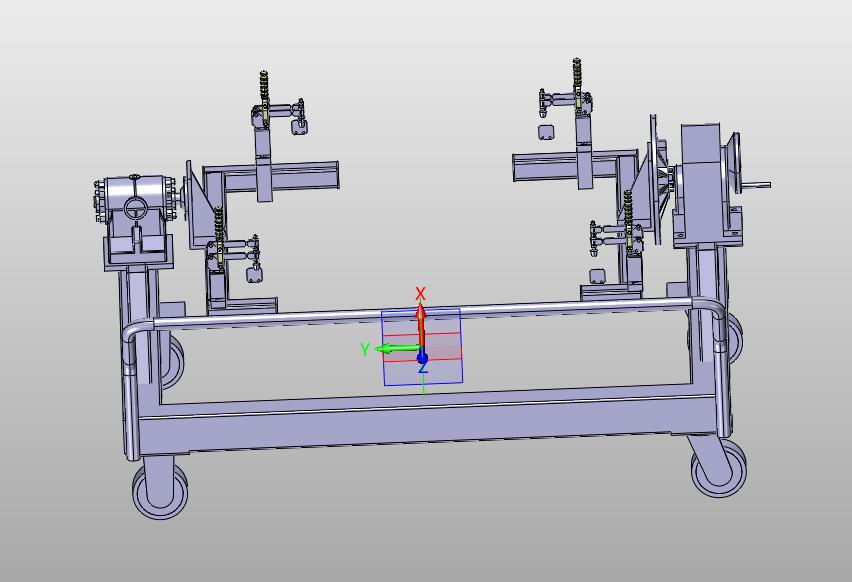Click the red X axis label
Screen dimensions: 852x582
tap(420, 294)
